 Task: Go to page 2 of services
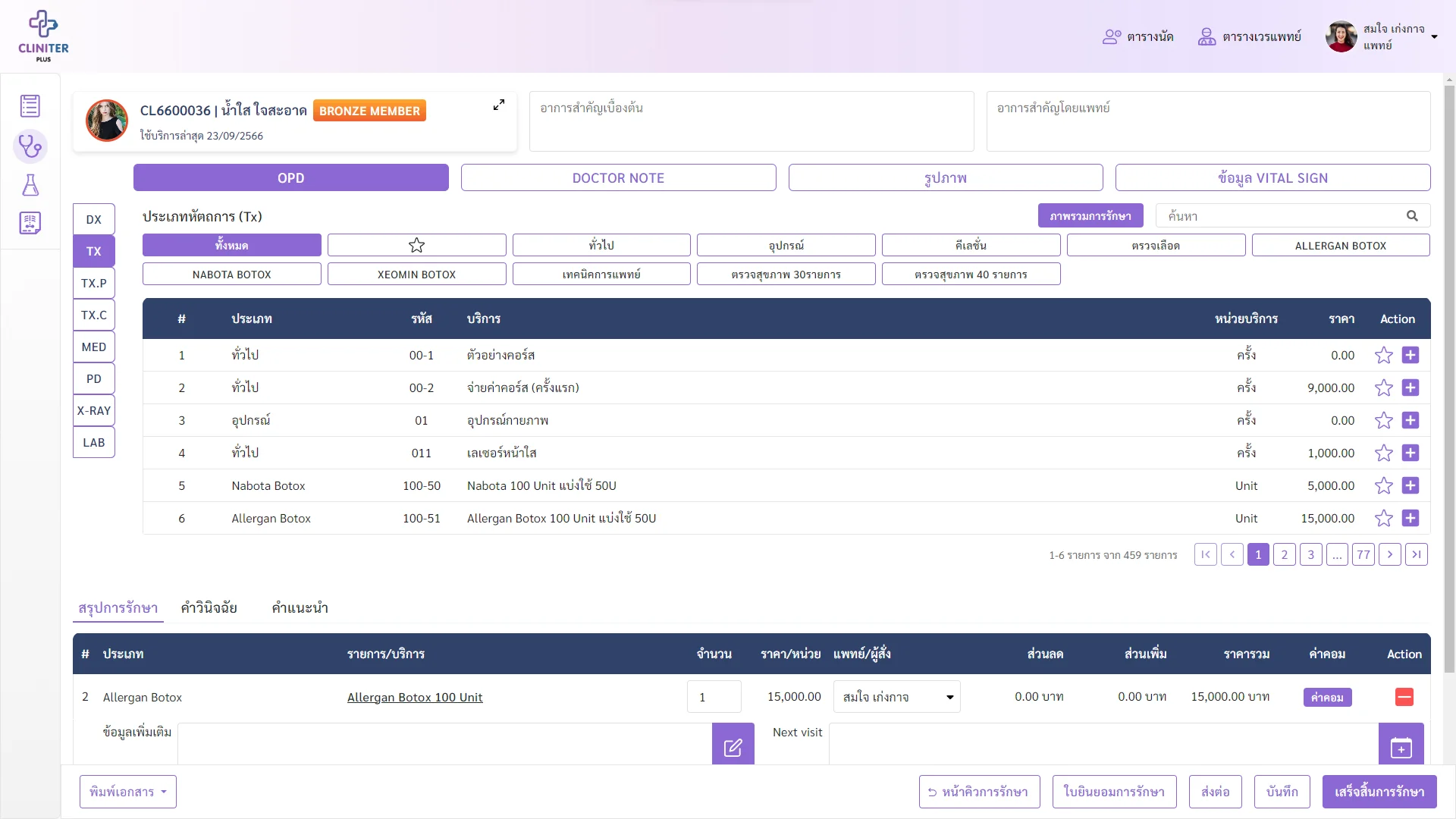1284,554
